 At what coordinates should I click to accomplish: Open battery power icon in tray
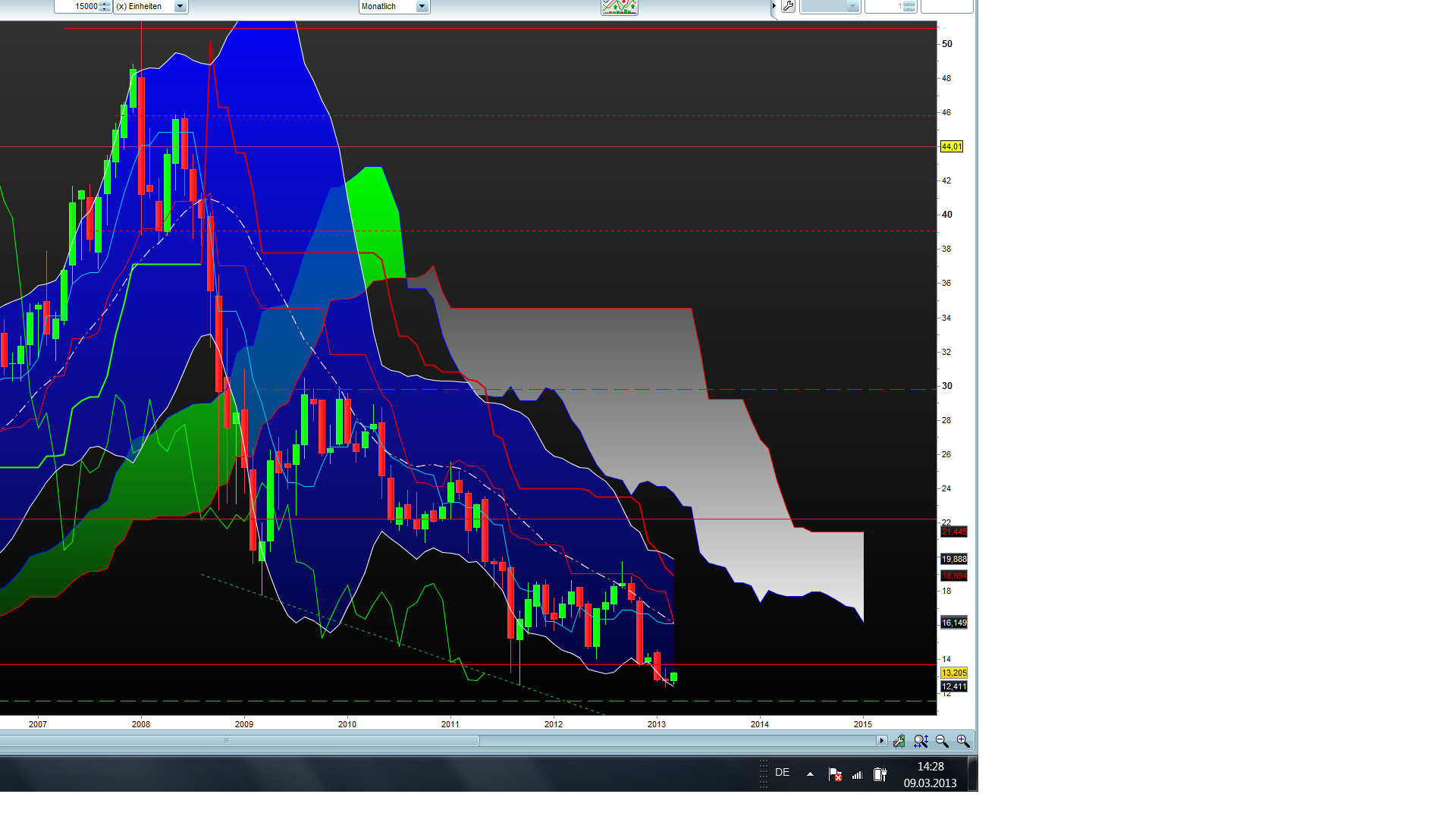click(880, 774)
